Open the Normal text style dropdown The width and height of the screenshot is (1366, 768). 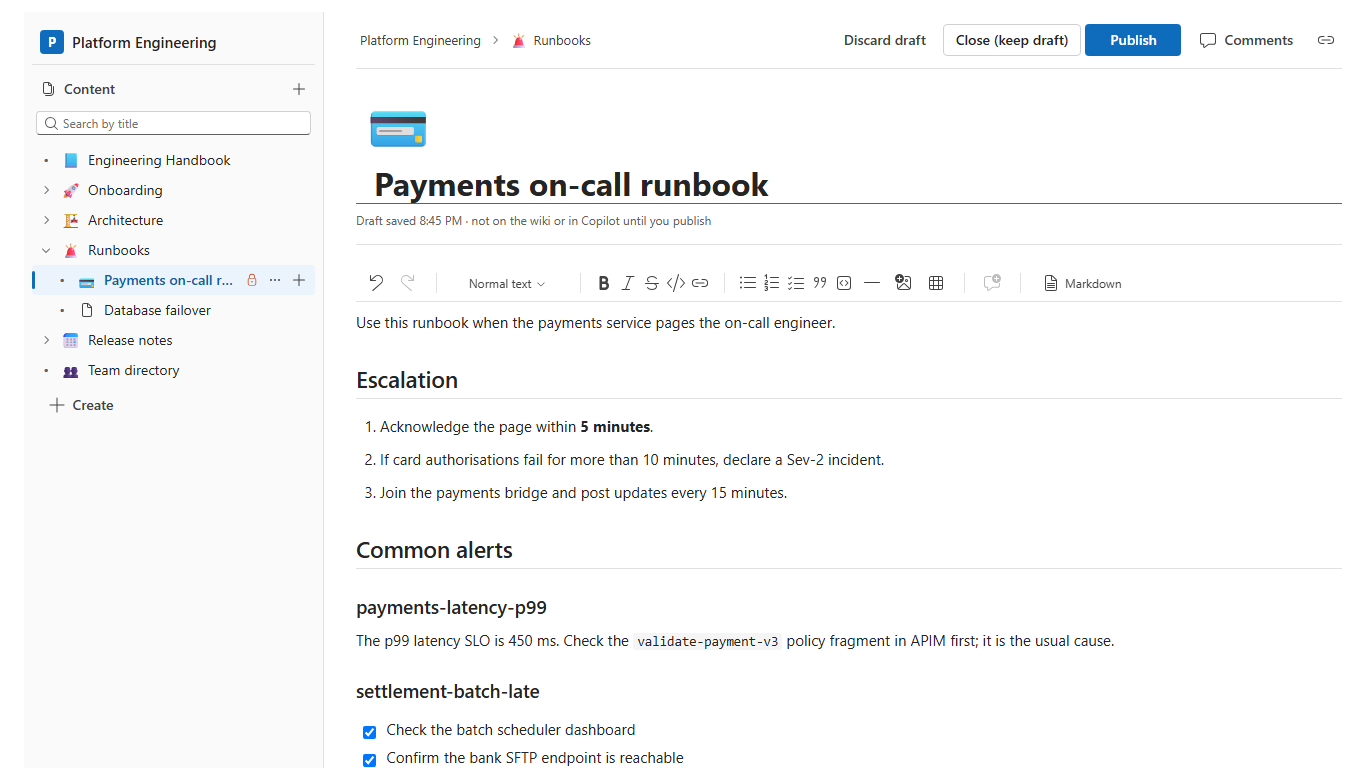507,283
